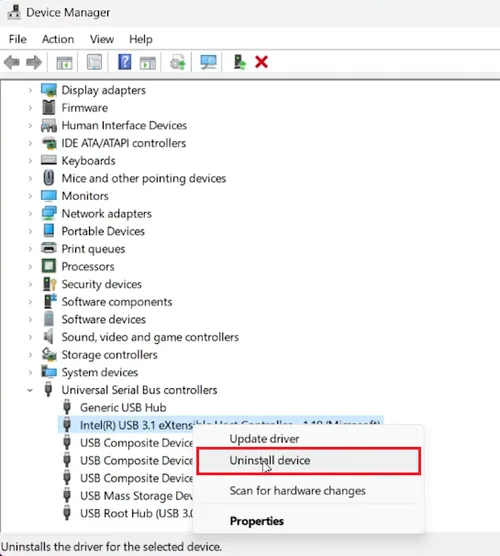
Task: Click the Network adapters icon
Action: coord(49,213)
